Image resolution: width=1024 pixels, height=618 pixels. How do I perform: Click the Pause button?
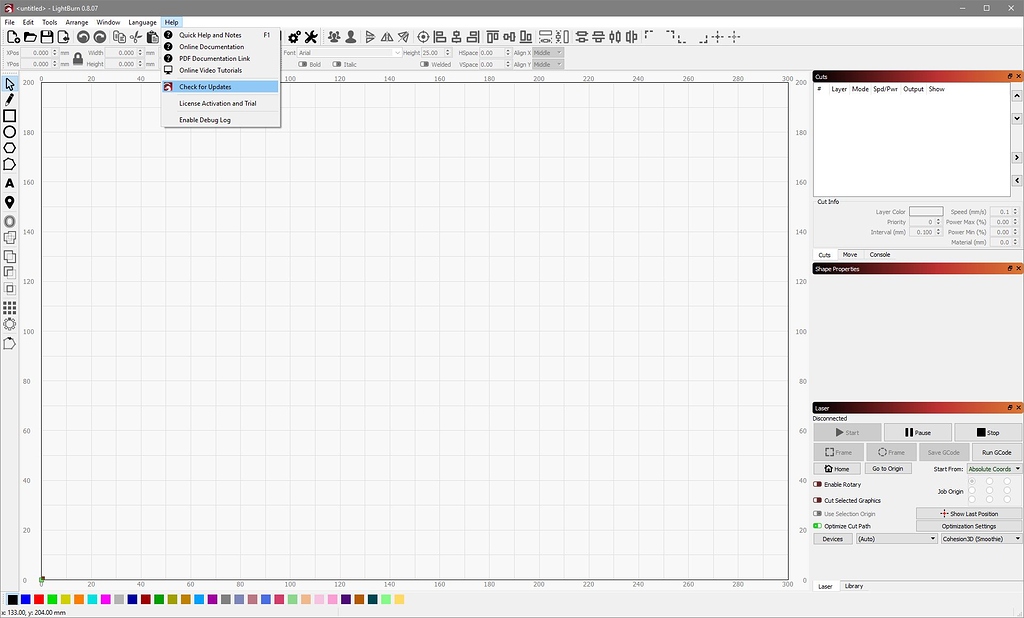[918, 432]
